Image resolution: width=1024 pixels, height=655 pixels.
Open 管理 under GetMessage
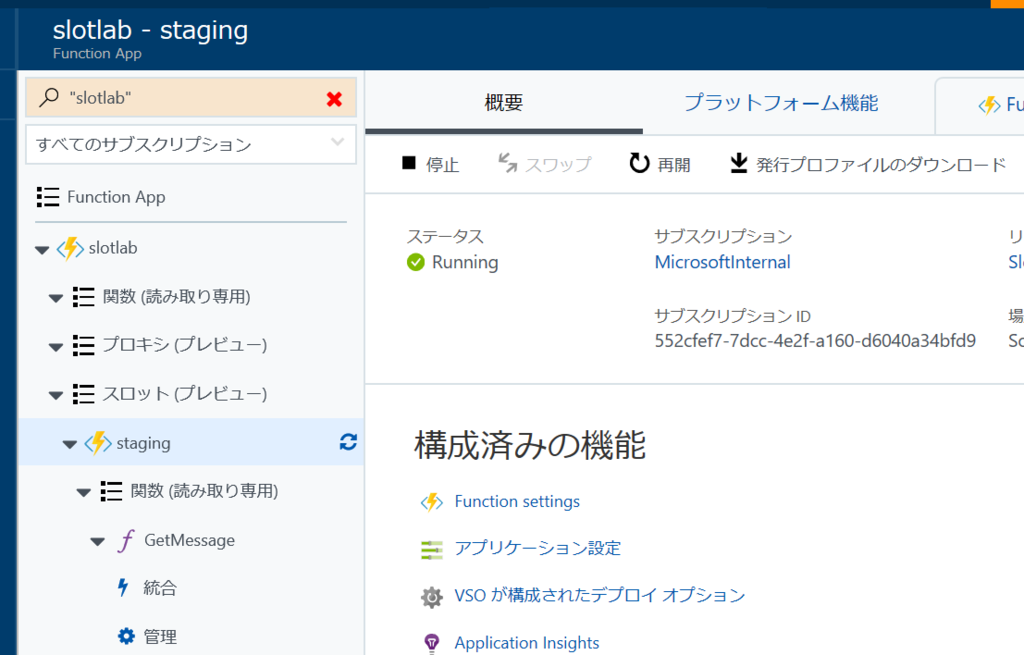point(160,637)
